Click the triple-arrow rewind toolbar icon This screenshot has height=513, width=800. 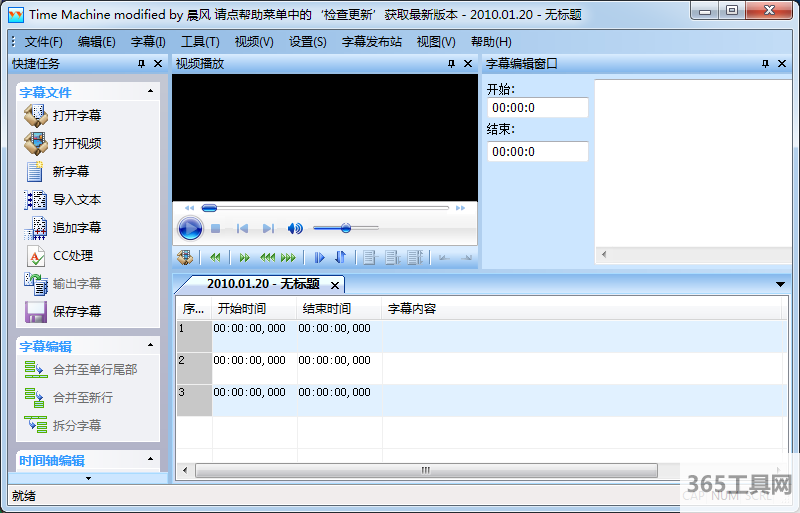[267, 258]
